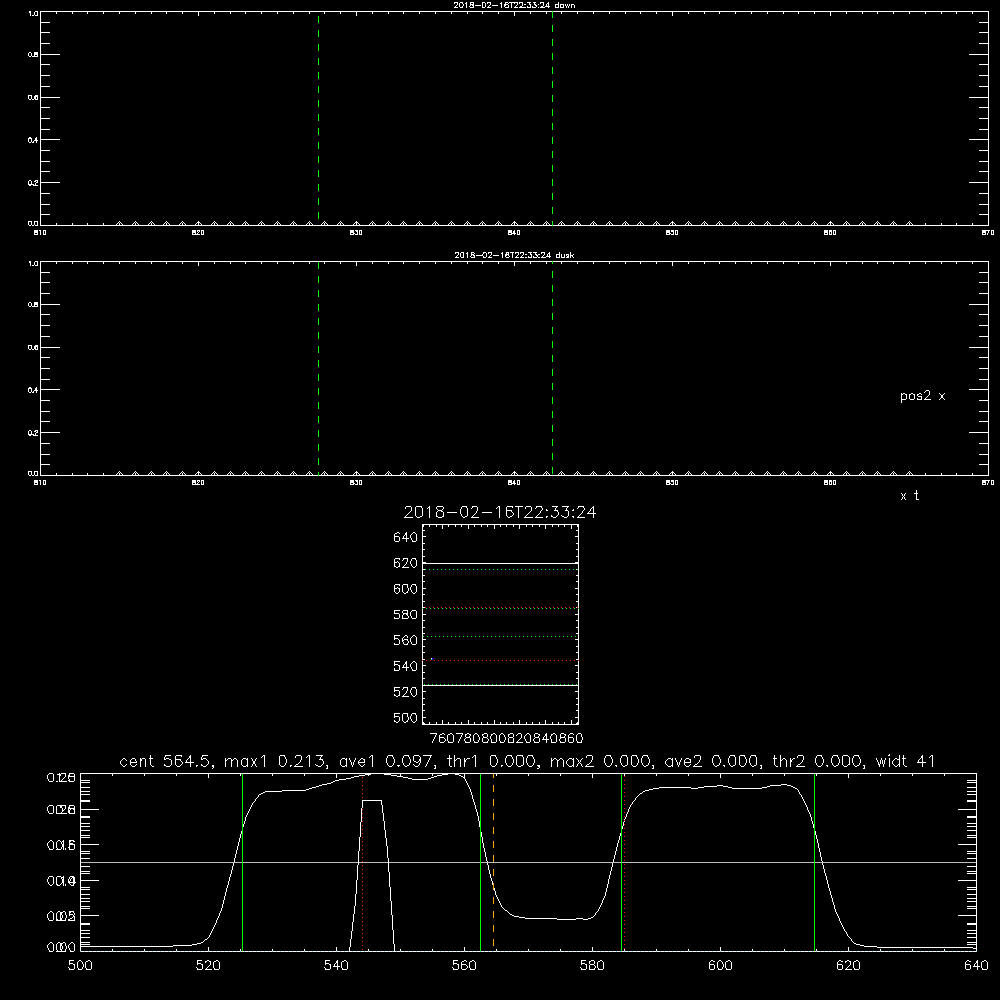Click 'cent 564.5' in bottom plot title
The height and width of the screenshot is (1000, 1000).
(166, 761)
